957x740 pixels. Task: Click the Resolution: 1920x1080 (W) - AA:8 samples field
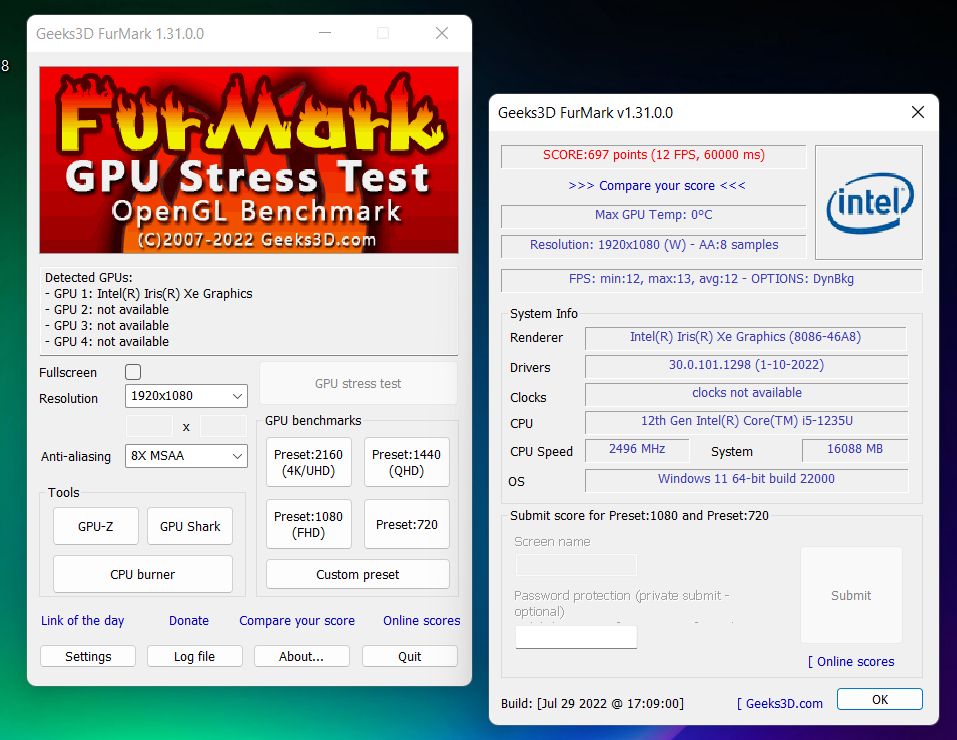click(x=654, y=245)
